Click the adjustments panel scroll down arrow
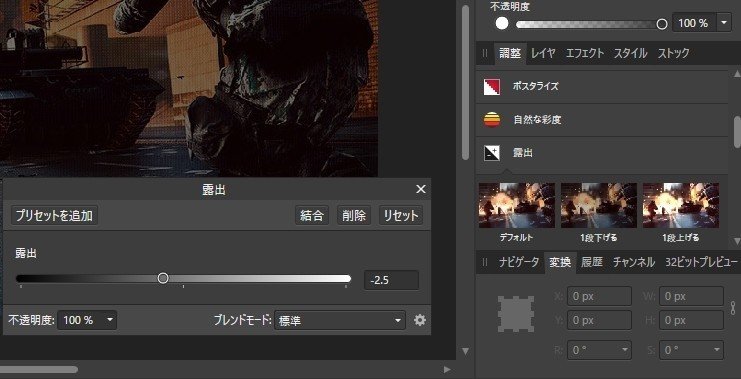The image size is (741, 379). pos(737,241)
